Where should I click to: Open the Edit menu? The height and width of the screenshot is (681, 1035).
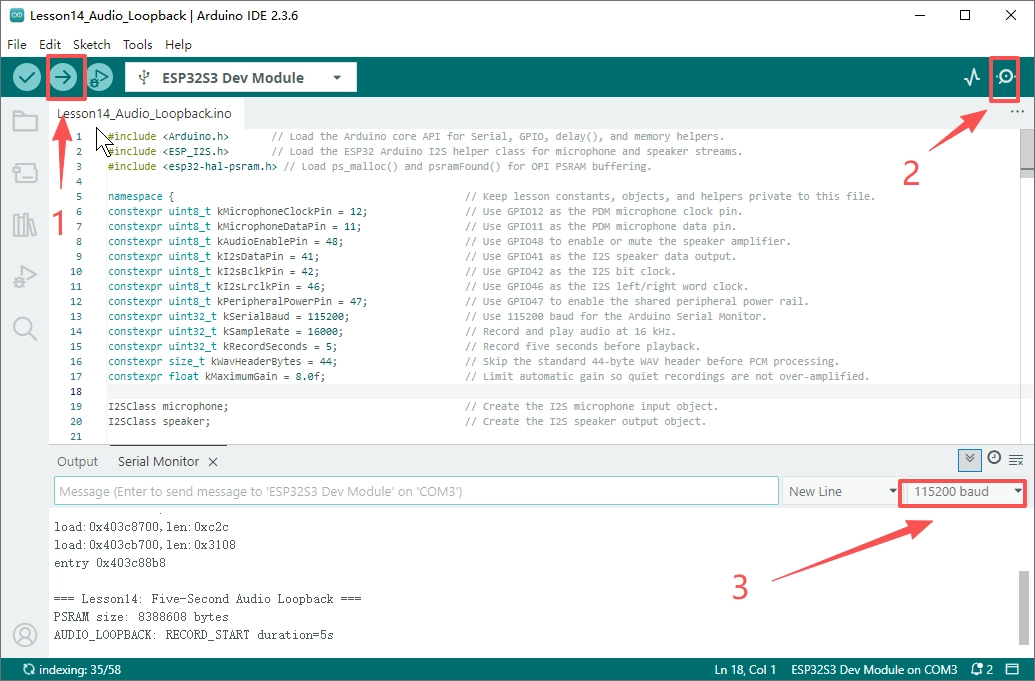pyautogui.click(x=50, y=44)
